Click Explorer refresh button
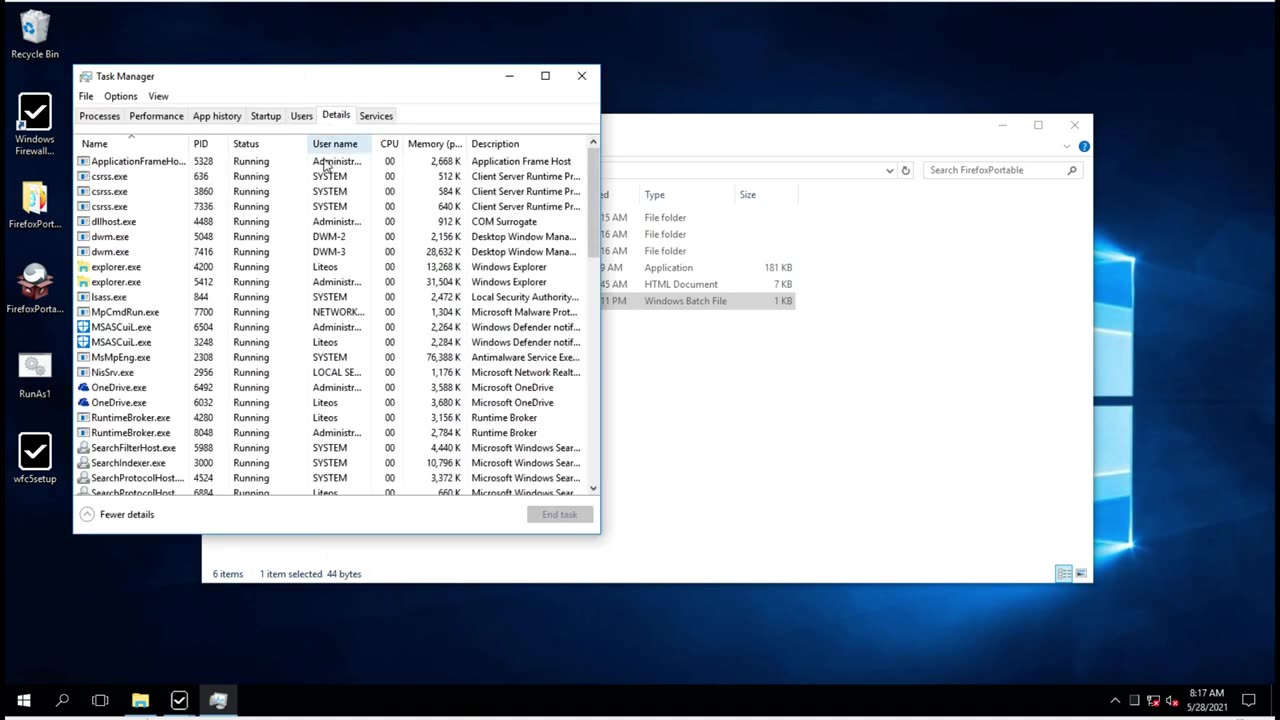Image resolution: width=1280 pixels, height=720 pixels. click(906, 170)
